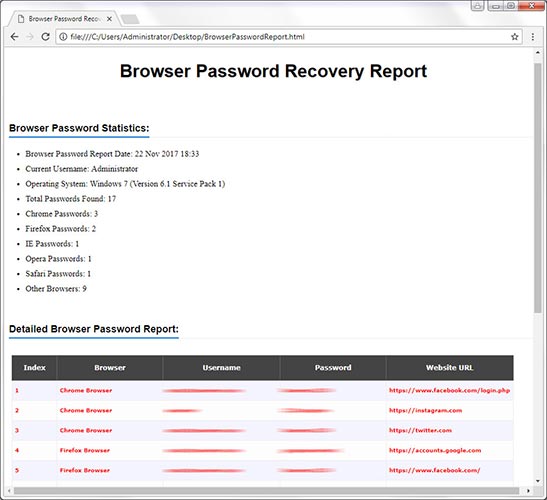Click the Website URL column header
Viewport: 547px width, 500px height.
(449, 368)
